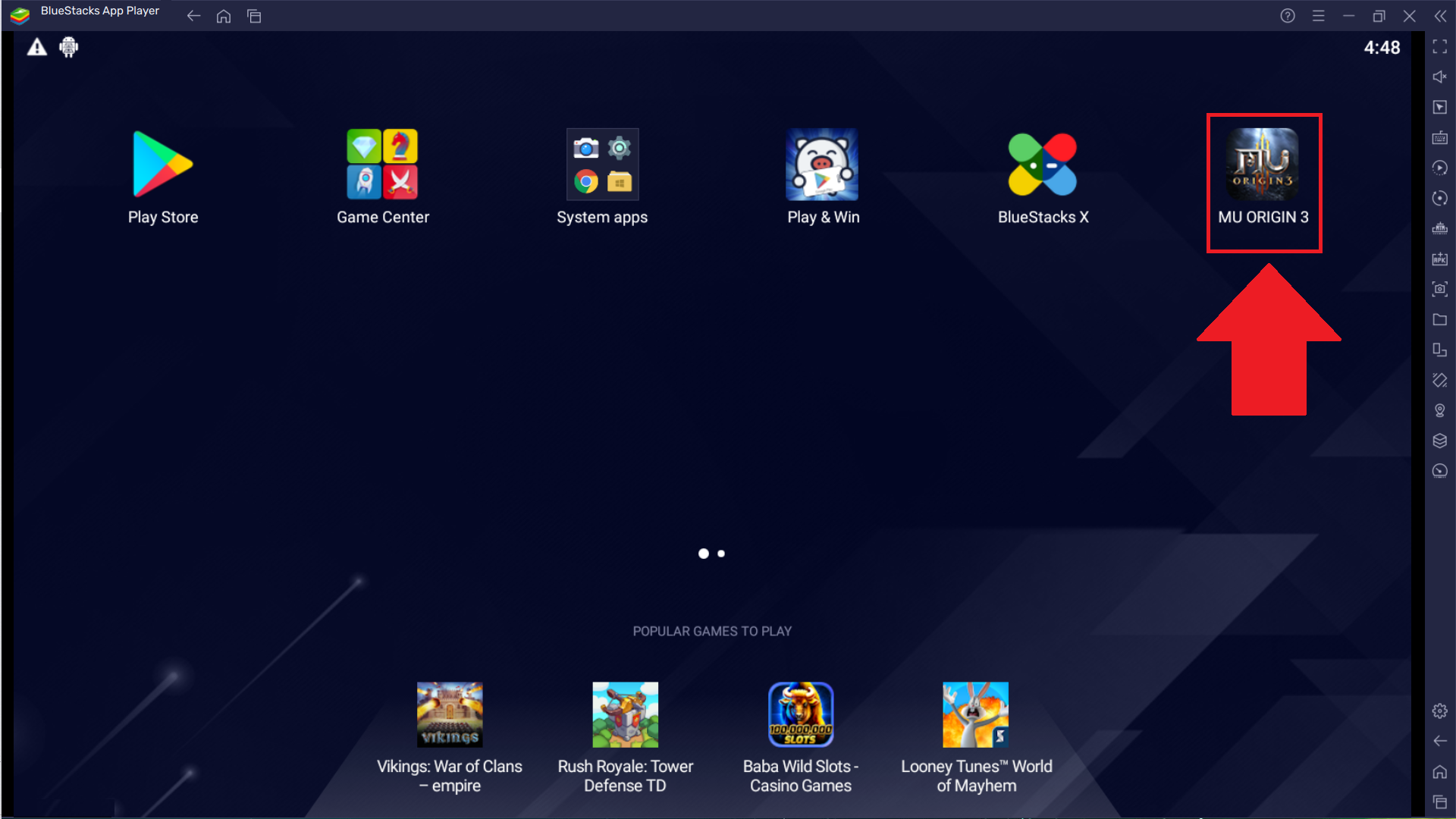Viewport: 1456px width, 819px height.
Task: Go home from title bar icon
Action: tap(224, 16)
